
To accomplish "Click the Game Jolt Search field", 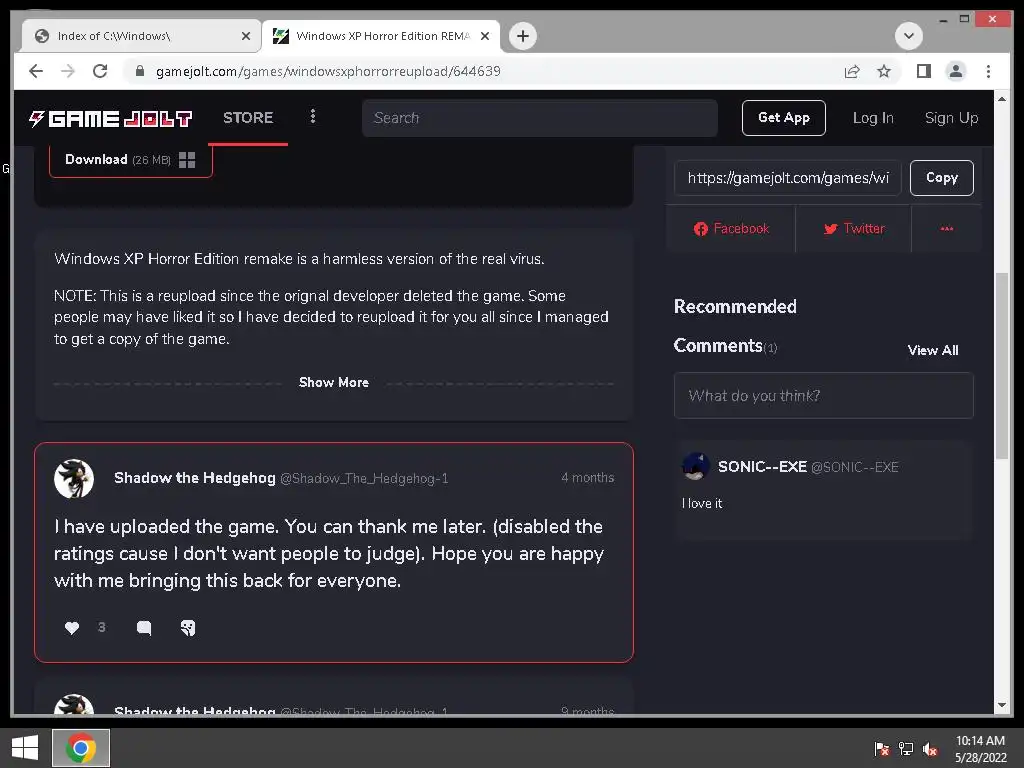I will (x=539, y=118).
